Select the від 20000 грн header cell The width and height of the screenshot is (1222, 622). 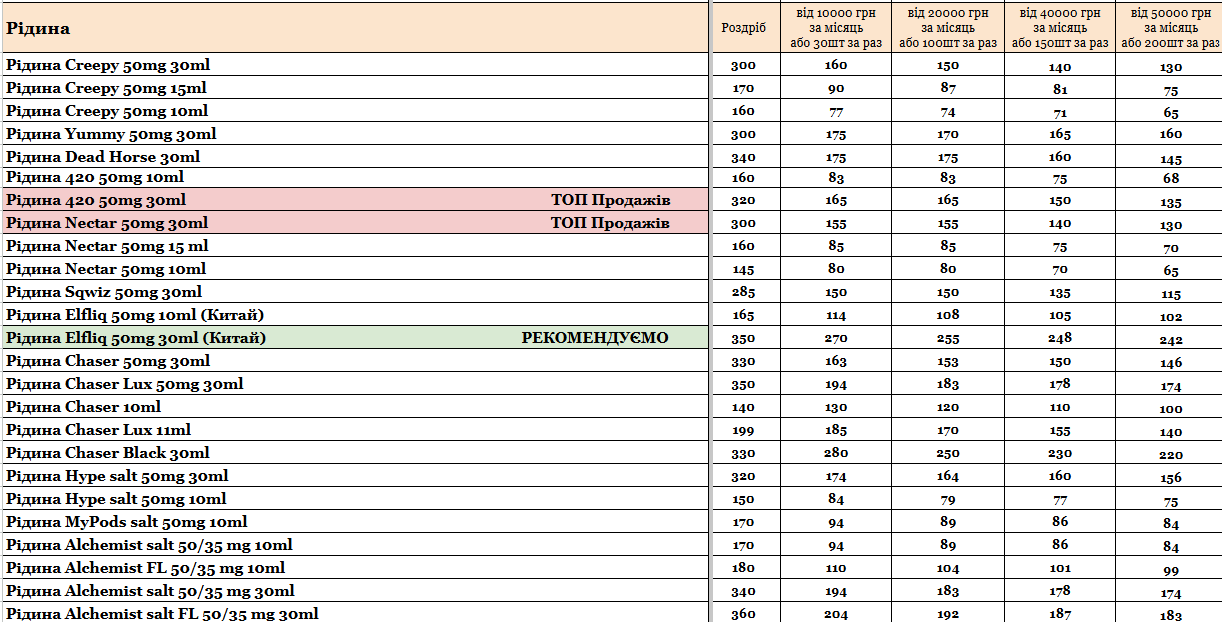pos(947,28)
